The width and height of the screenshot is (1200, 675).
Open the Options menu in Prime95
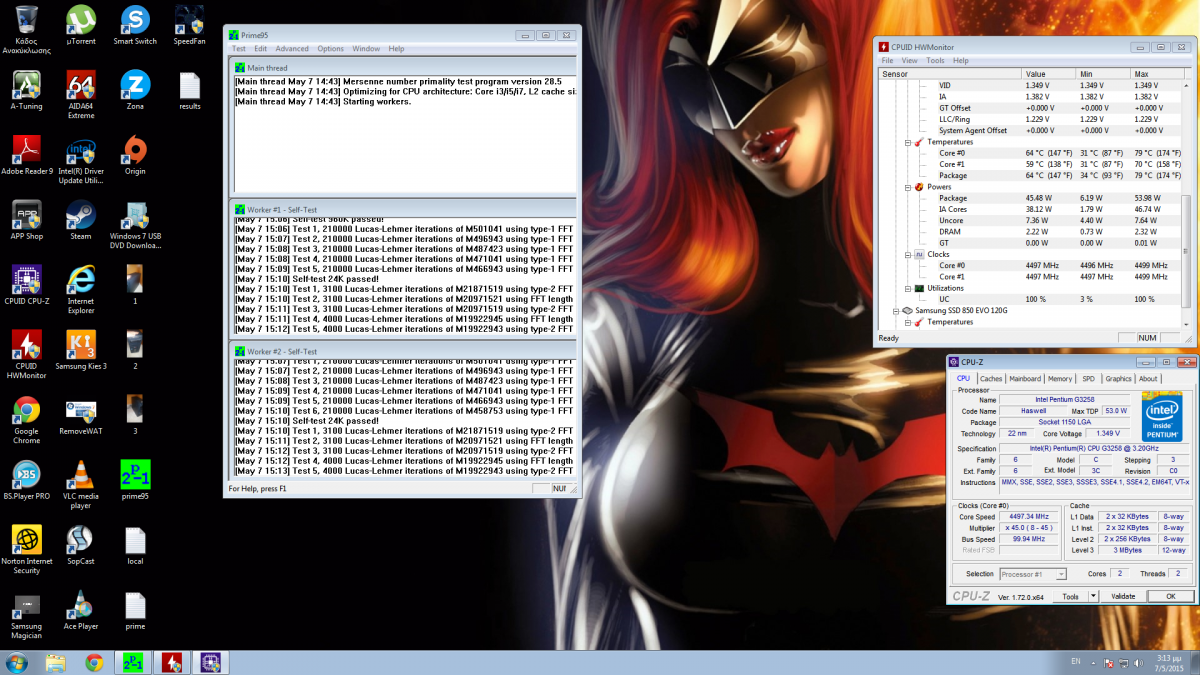tap(331, 49)
